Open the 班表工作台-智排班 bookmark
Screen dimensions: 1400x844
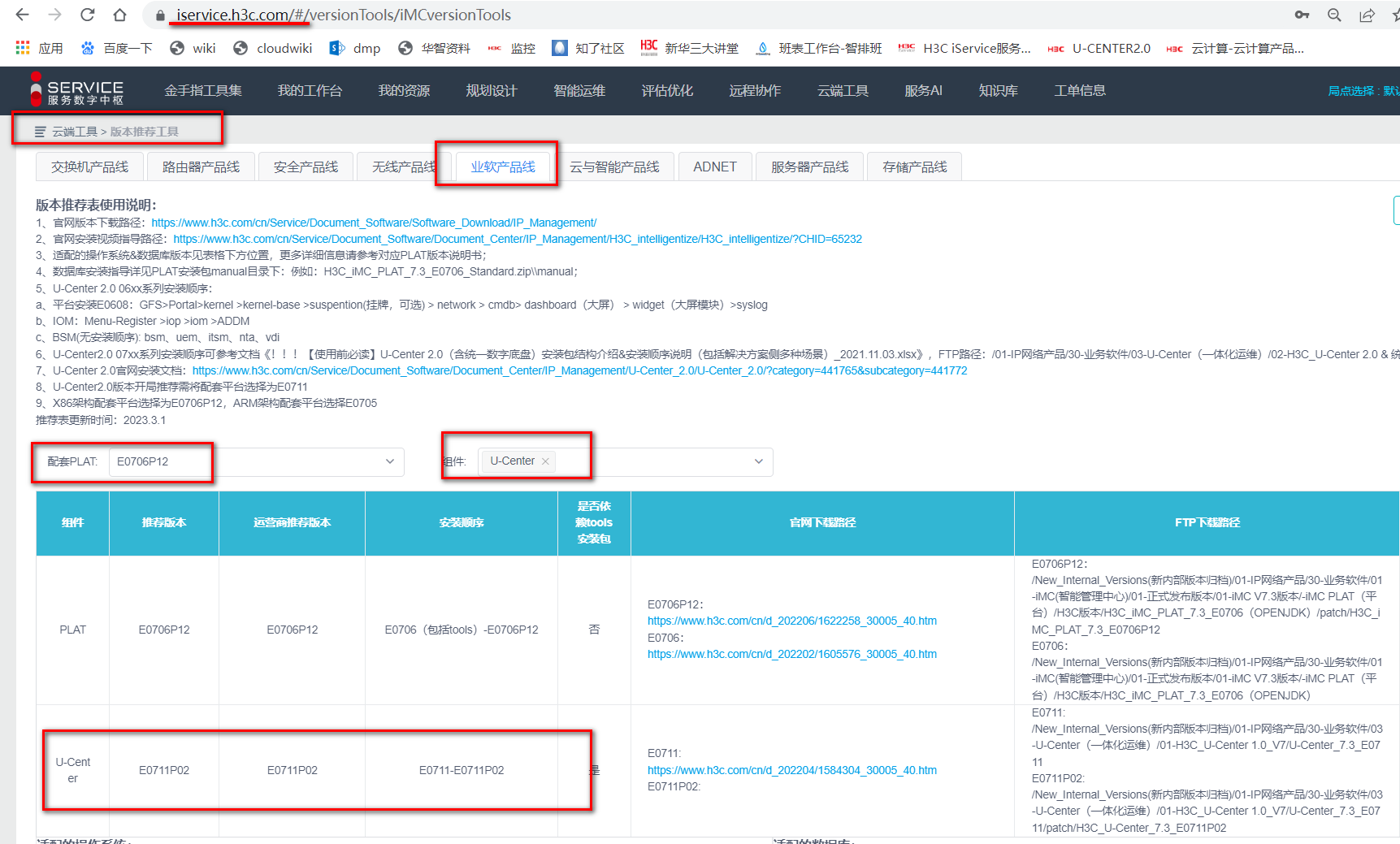coord(819,48)
